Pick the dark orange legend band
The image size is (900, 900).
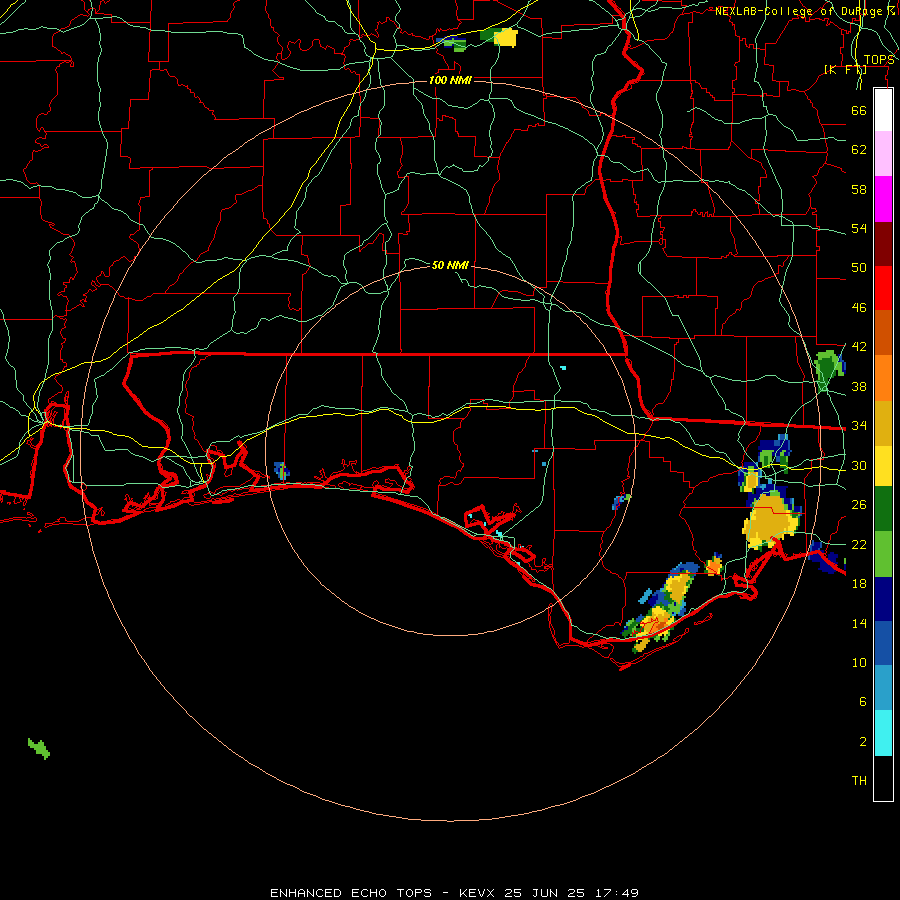click(x=883, y=333)
